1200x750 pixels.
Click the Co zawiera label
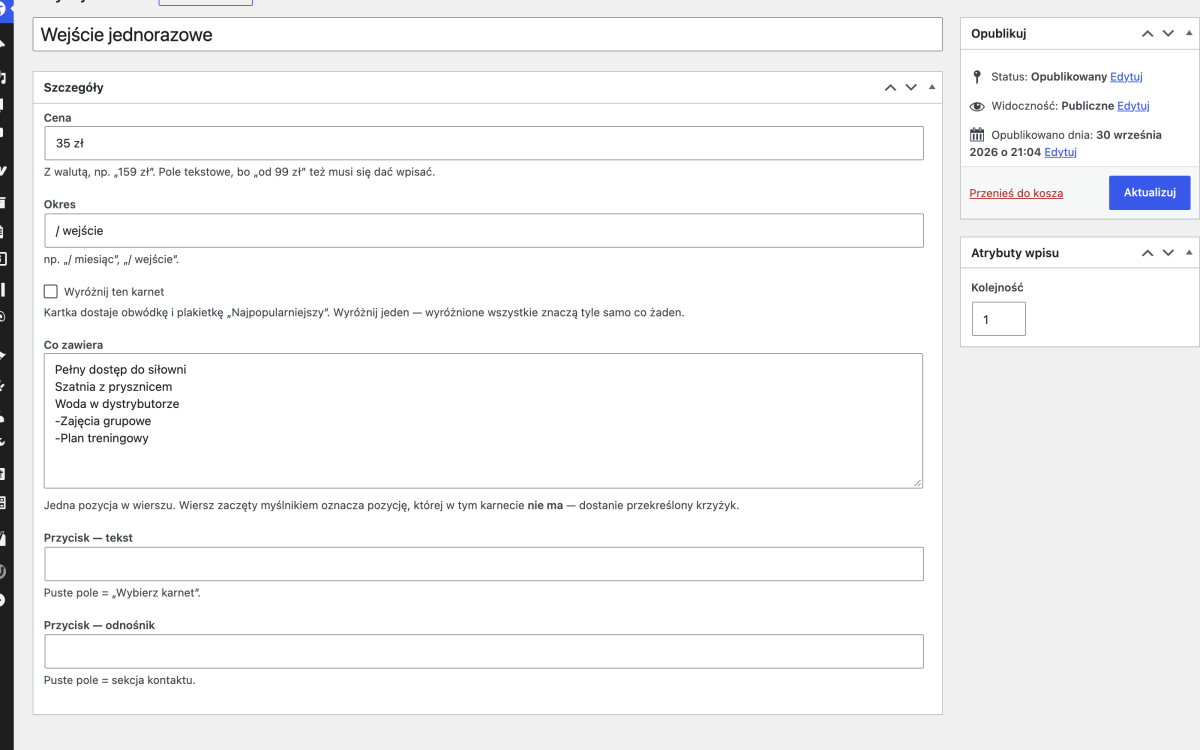pos(74,345)
